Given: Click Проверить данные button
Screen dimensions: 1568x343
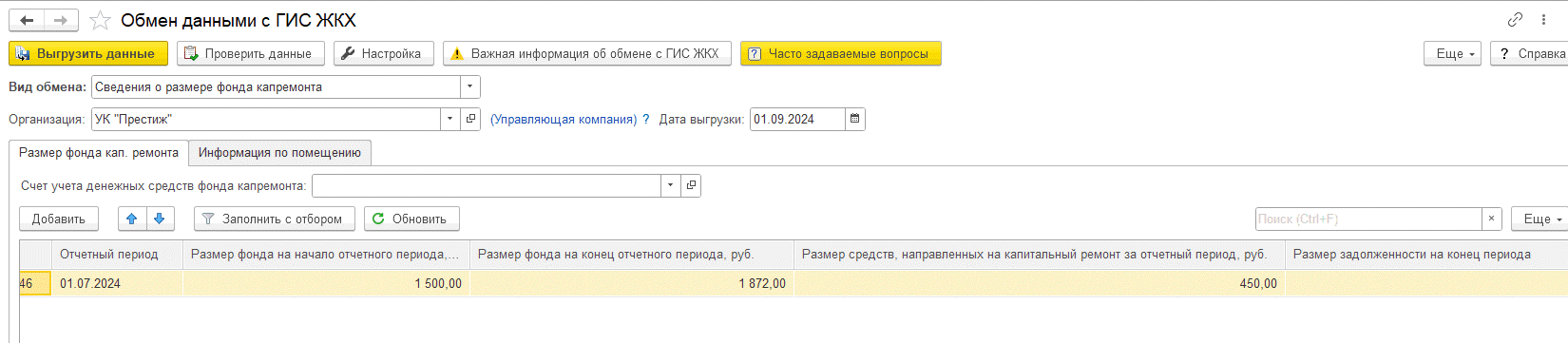Looking at the screenshot, I should [251, 53].
